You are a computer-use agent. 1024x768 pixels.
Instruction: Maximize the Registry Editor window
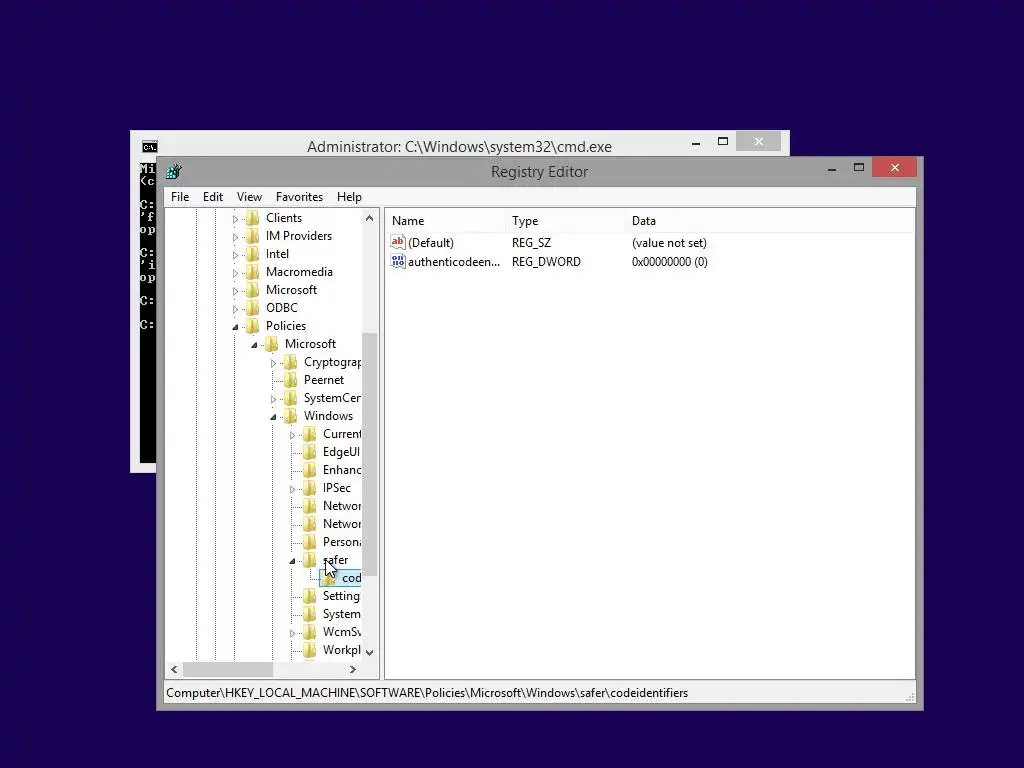click(x=859, y=168)
